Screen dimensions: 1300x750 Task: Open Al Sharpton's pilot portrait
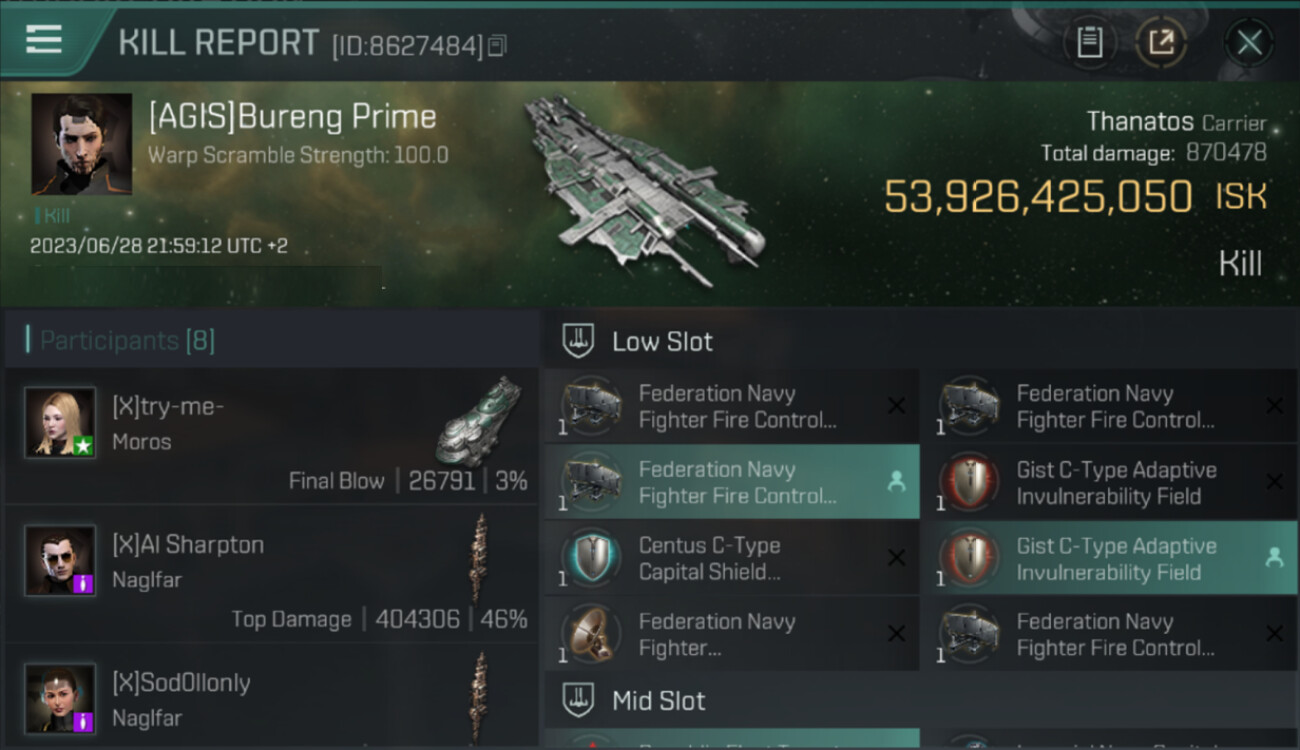click(60, 560)
